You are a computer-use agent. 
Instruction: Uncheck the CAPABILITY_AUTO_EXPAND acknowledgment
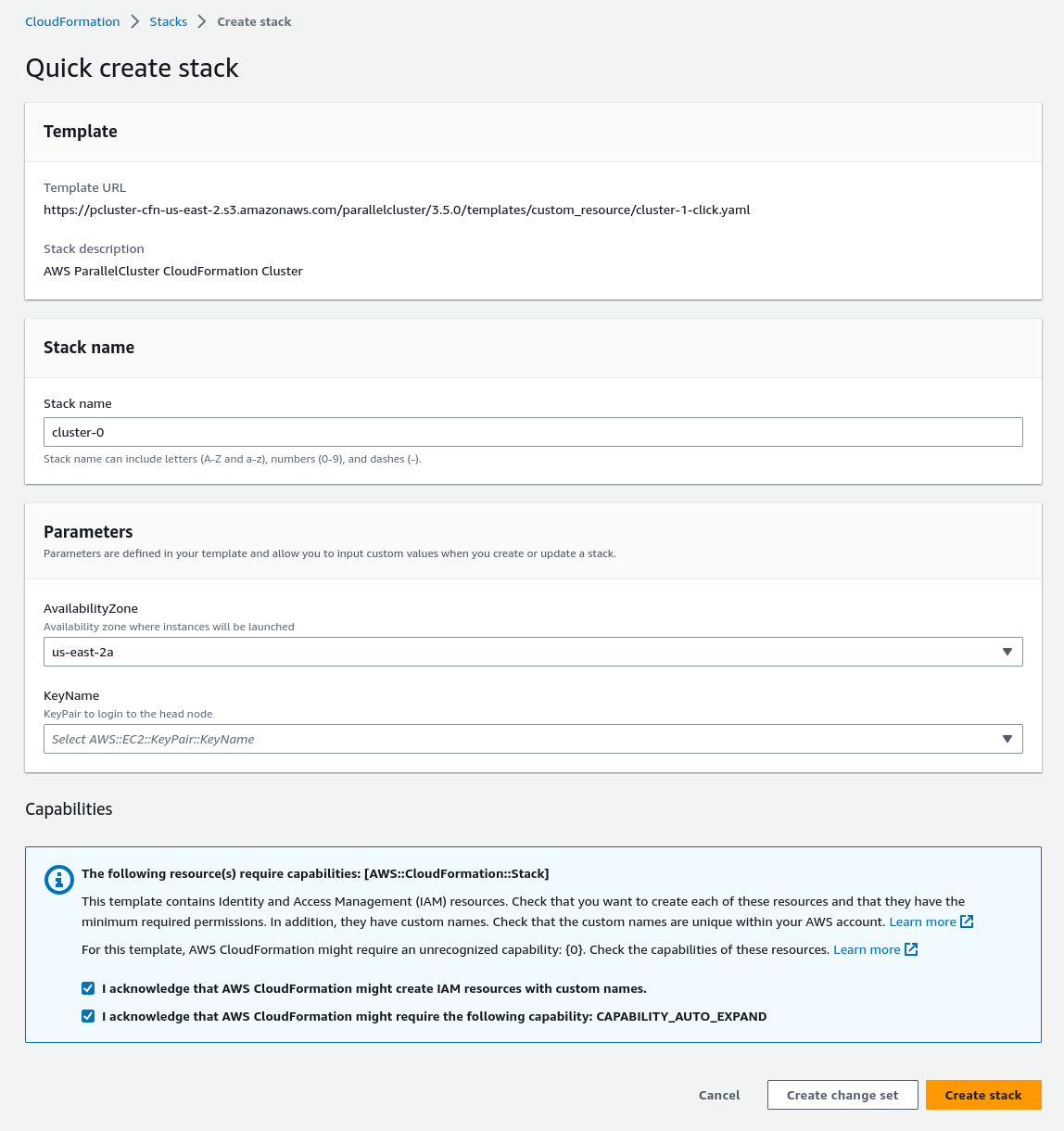pyautogui.click(x=88, y=1016)
